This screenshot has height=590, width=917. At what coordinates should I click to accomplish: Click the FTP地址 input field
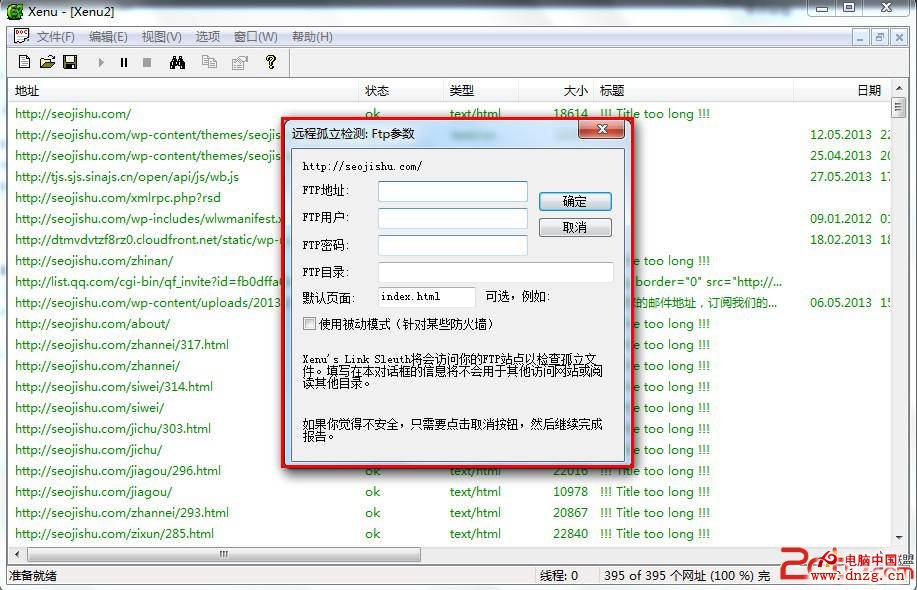tap(452, 191)
